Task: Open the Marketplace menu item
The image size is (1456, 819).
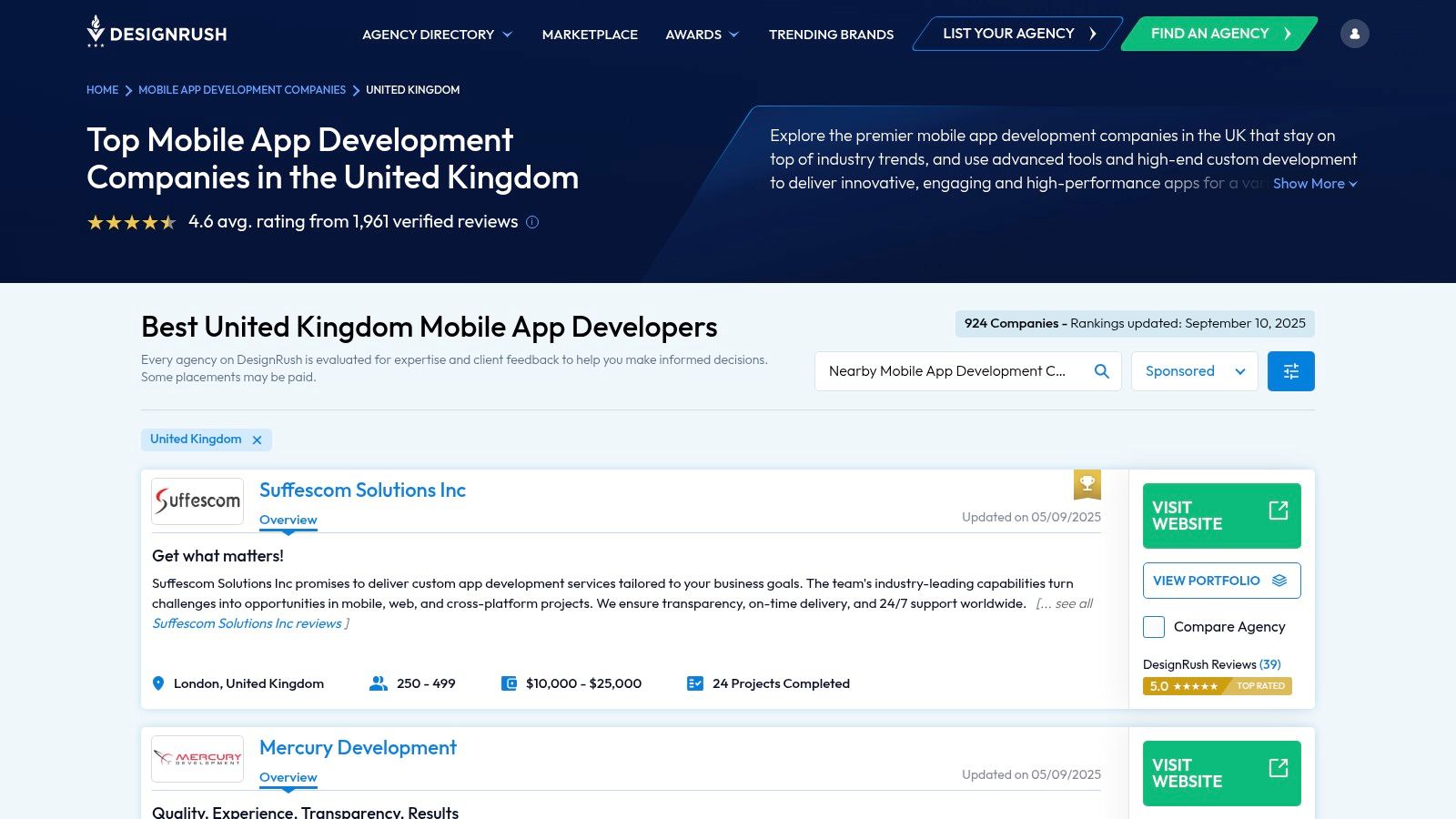Action: click(590, 35)
